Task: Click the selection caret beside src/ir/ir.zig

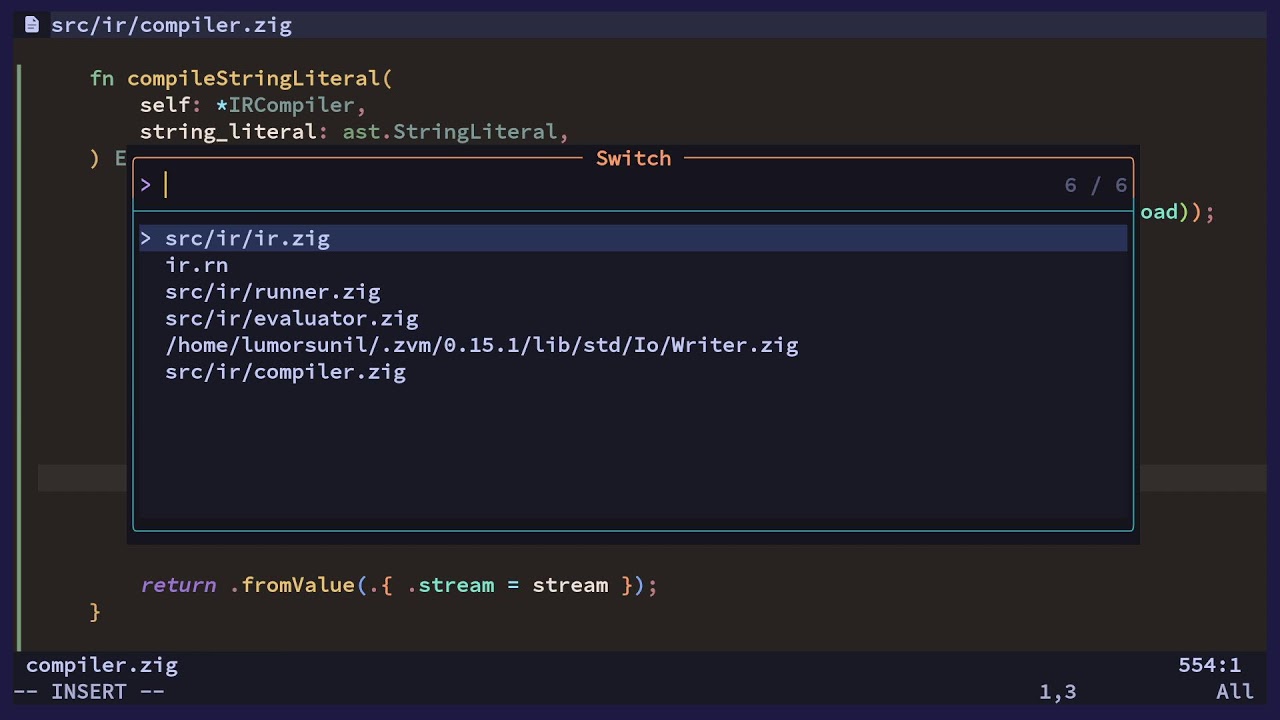Action: [x=146, y=238]
